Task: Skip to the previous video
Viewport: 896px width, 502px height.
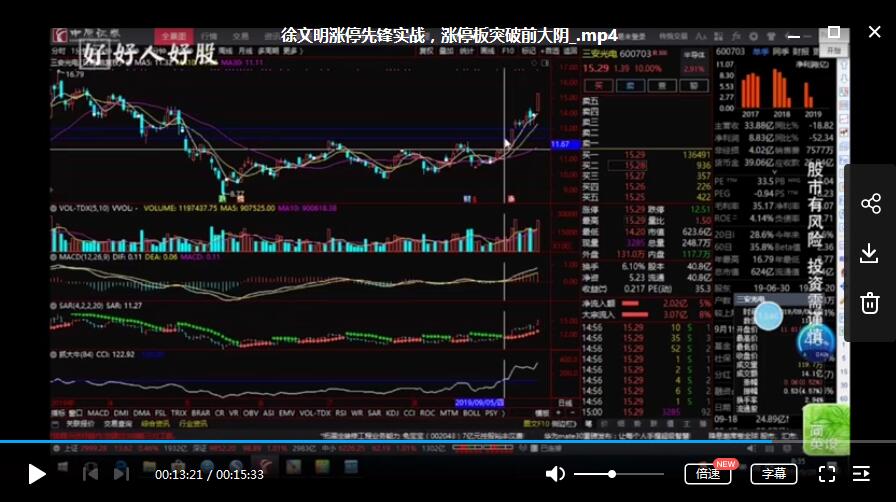Action: [90, 473]
